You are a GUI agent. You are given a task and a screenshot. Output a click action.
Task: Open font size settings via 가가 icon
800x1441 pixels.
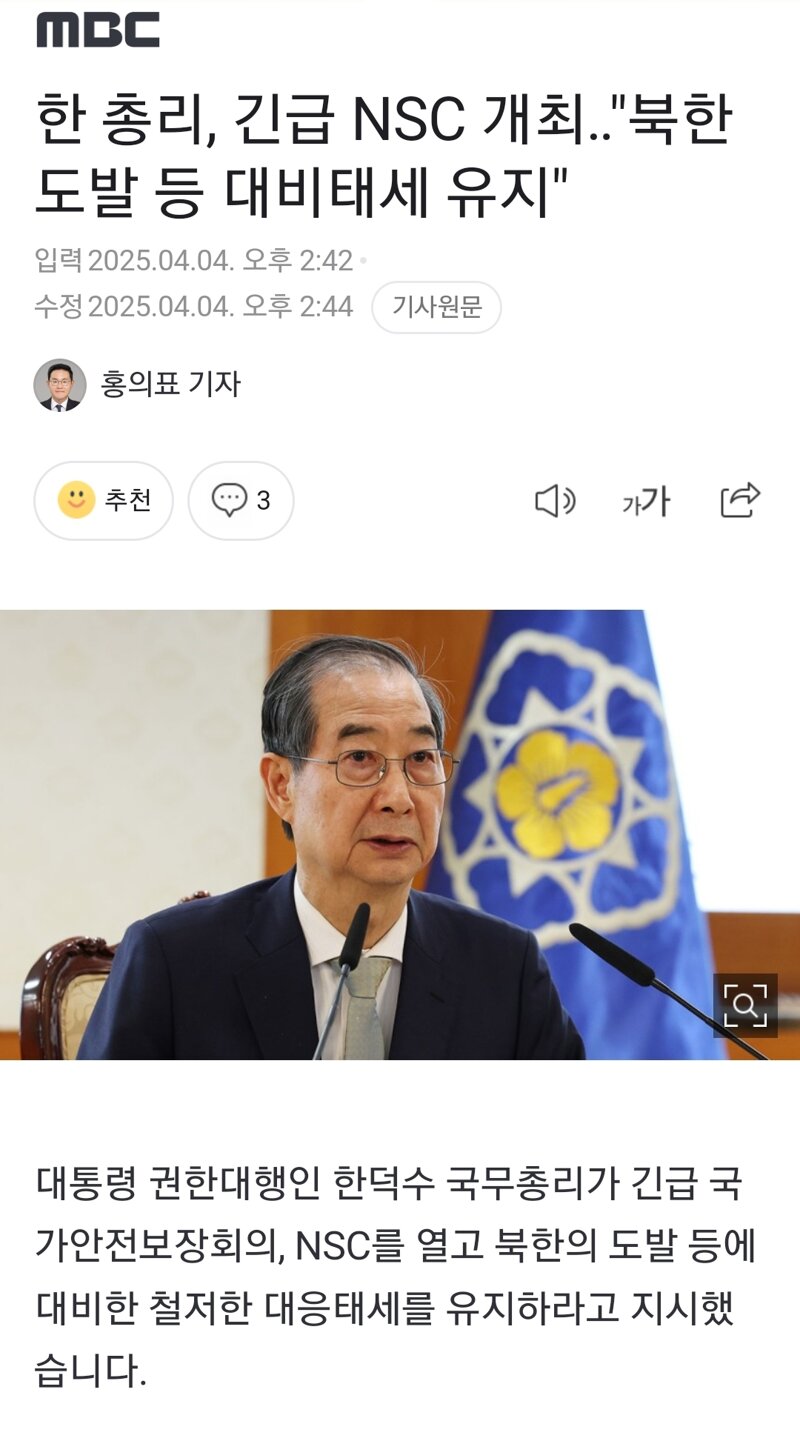tap(646, 501)
